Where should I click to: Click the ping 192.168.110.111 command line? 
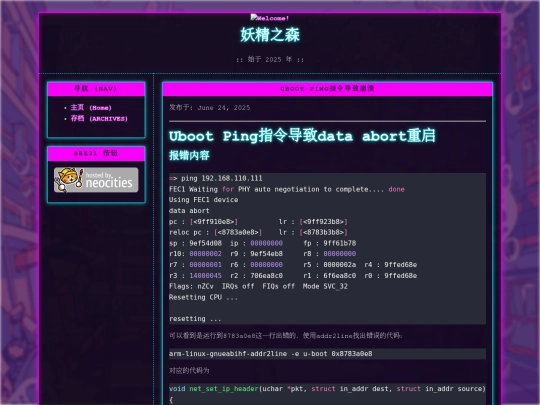click(x=216, y=178)
